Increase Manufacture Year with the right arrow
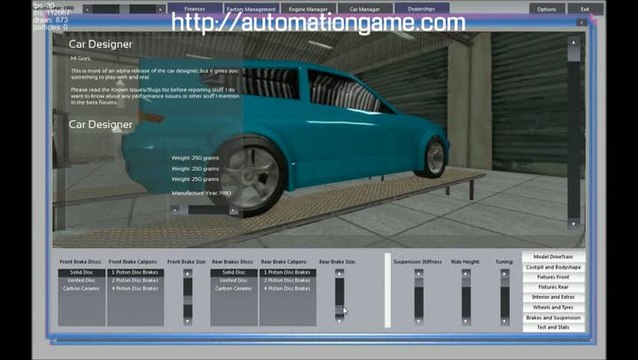Viewport: 638px width, 360px height. click(234, 210)
